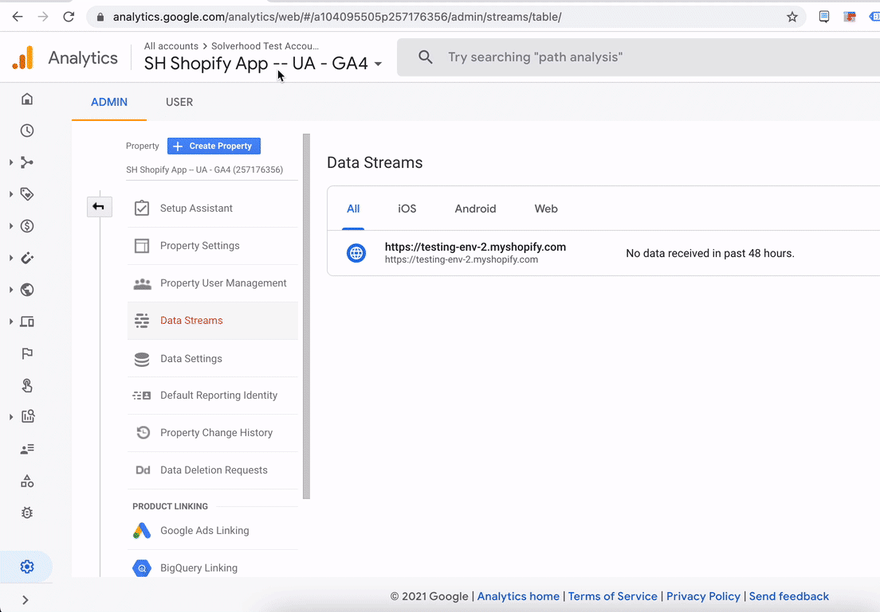
Task: Open Data Streams in property menu
Action: [x=213, y=321]
